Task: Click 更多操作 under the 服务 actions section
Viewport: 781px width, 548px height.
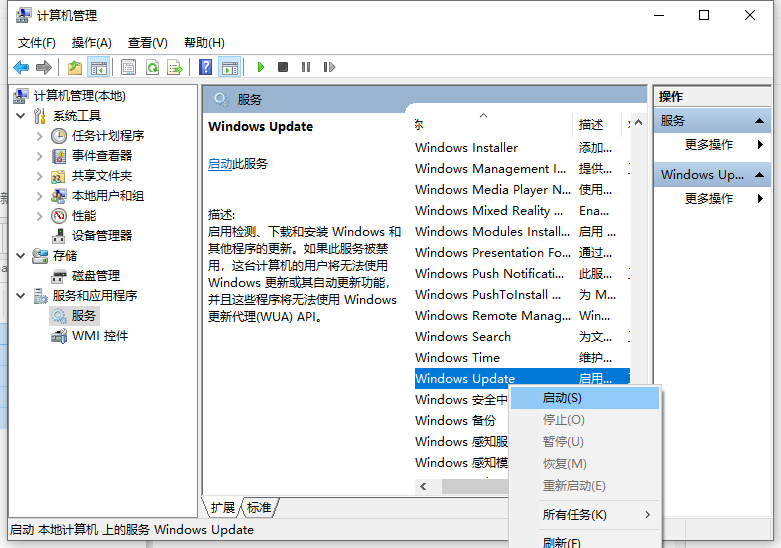Action: 709,145
